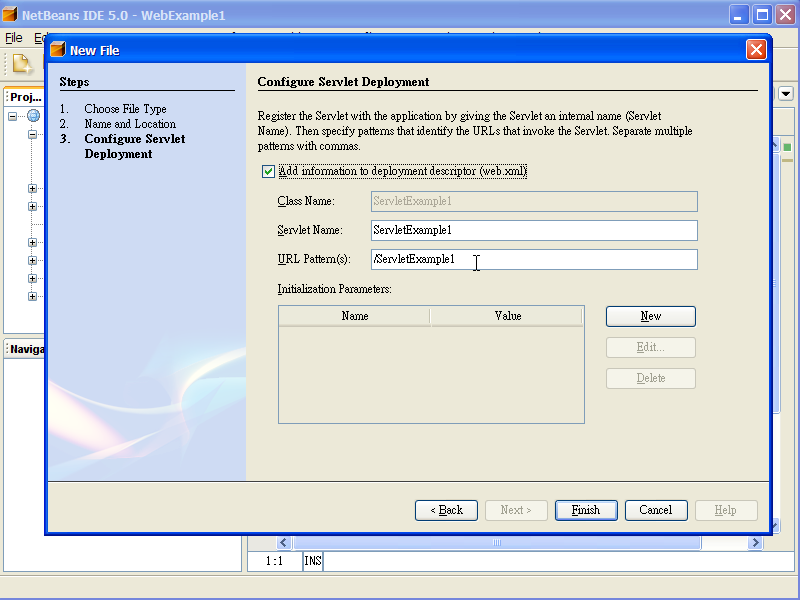
Task: Click the NetBeans IDE title bar icon
Action: pyautogui.click(x=10, y=14)
